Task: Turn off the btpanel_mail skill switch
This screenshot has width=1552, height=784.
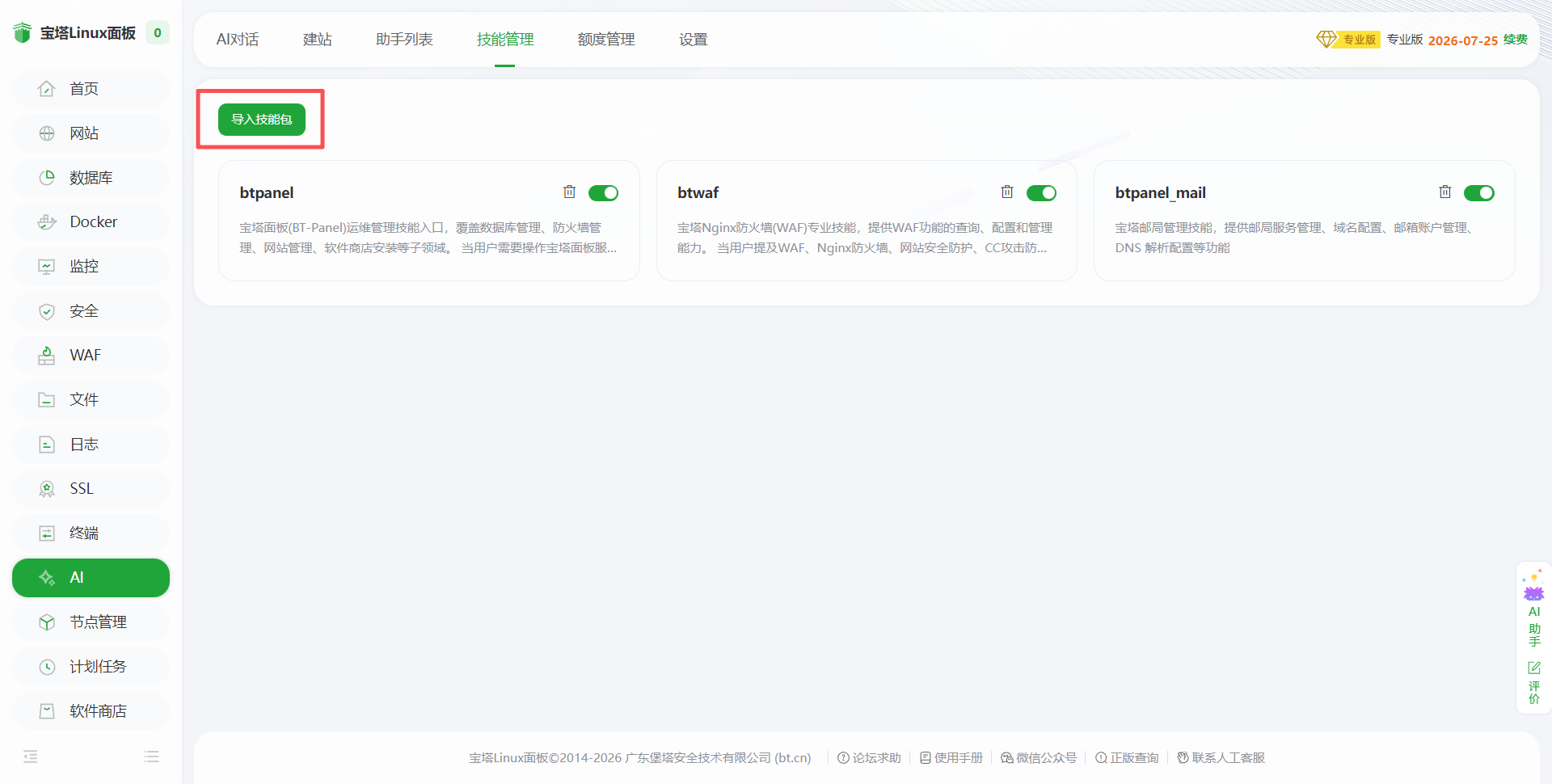Action: pyautogui.click(x=1478, y=193)
